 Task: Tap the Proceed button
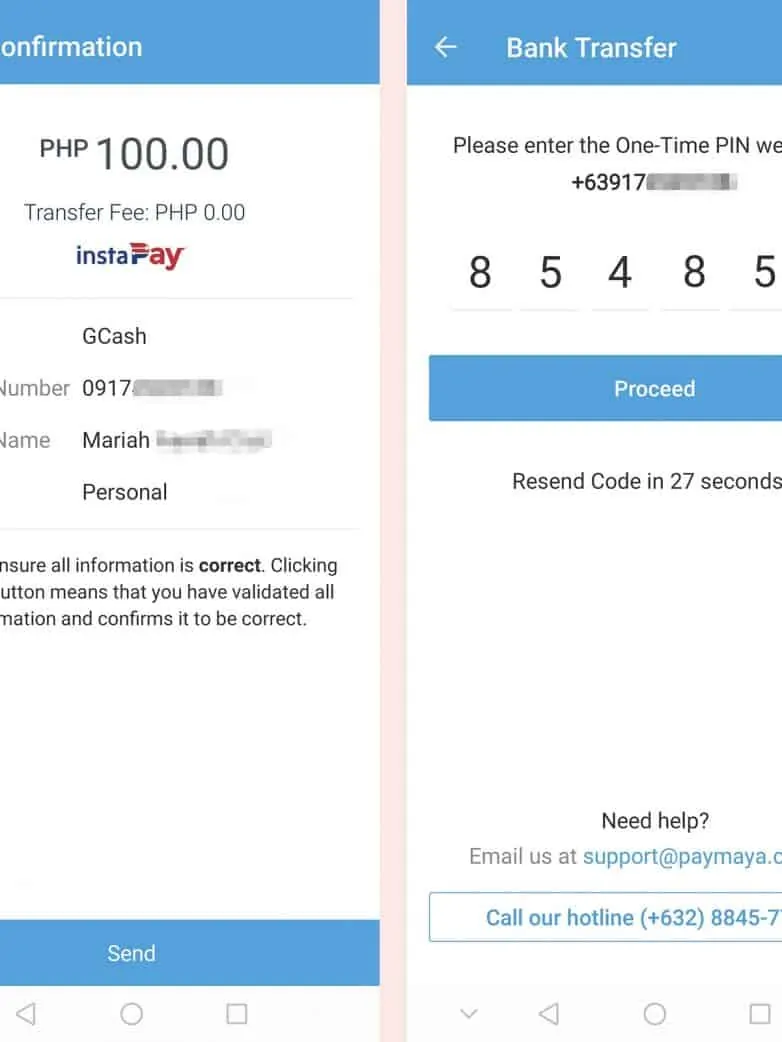click(654, 389)
